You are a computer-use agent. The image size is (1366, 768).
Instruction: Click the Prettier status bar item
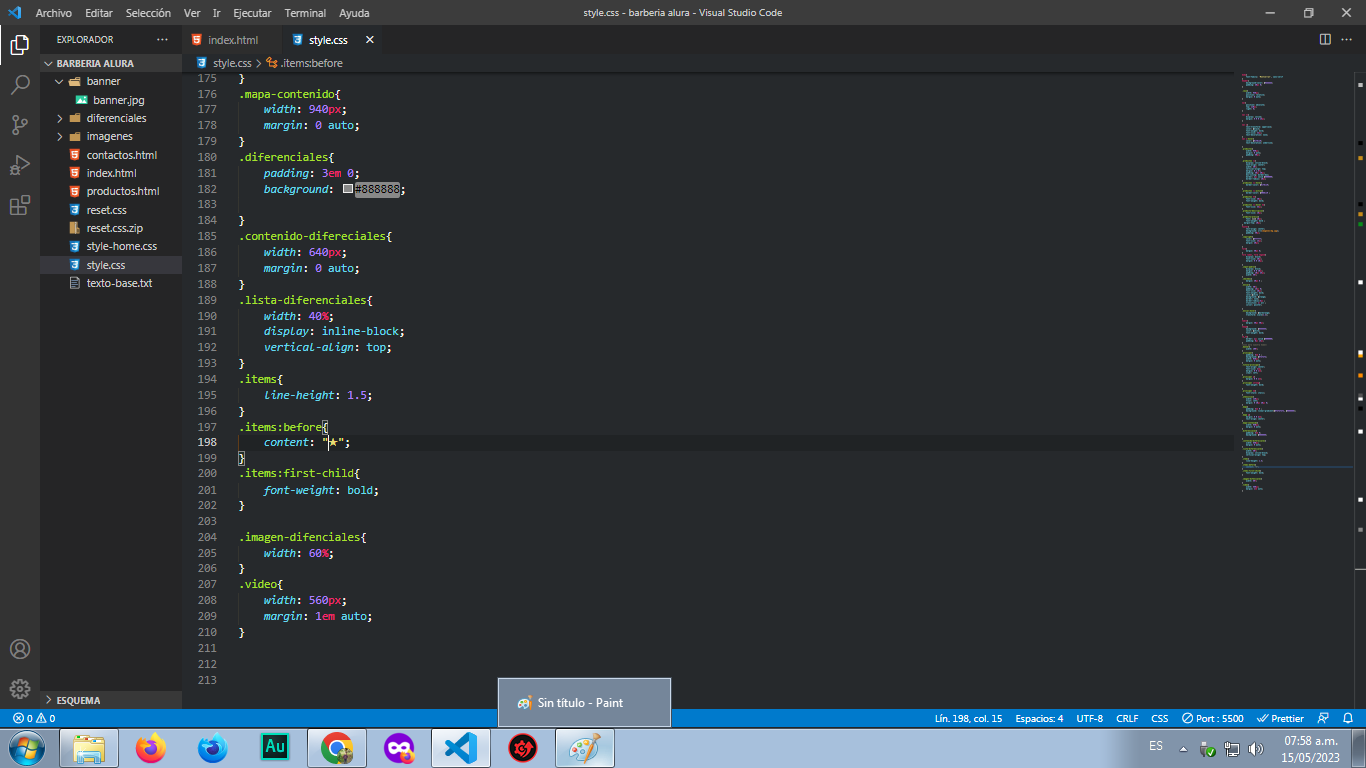(1280, 718)
